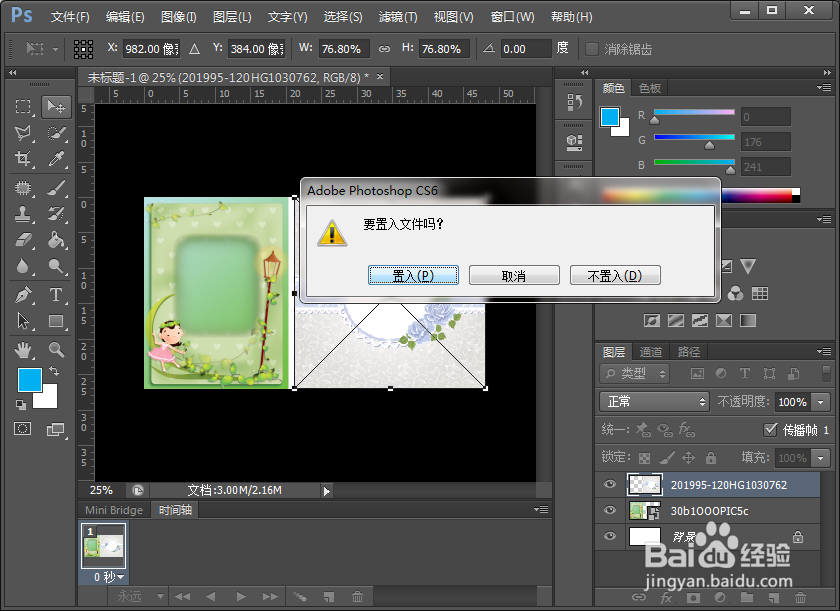The image size is (840, 611).
Task: Reset default foreground and background colors
Action: (20, 405)
